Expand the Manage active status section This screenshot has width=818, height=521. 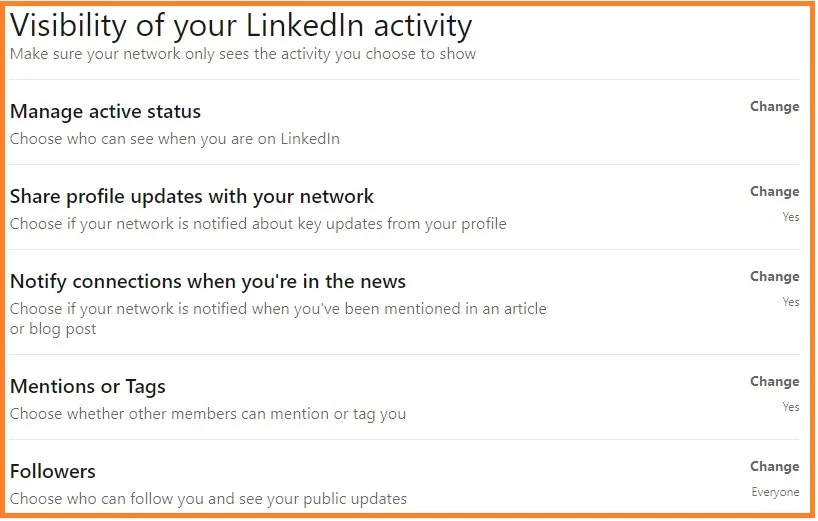coord(105,112)
